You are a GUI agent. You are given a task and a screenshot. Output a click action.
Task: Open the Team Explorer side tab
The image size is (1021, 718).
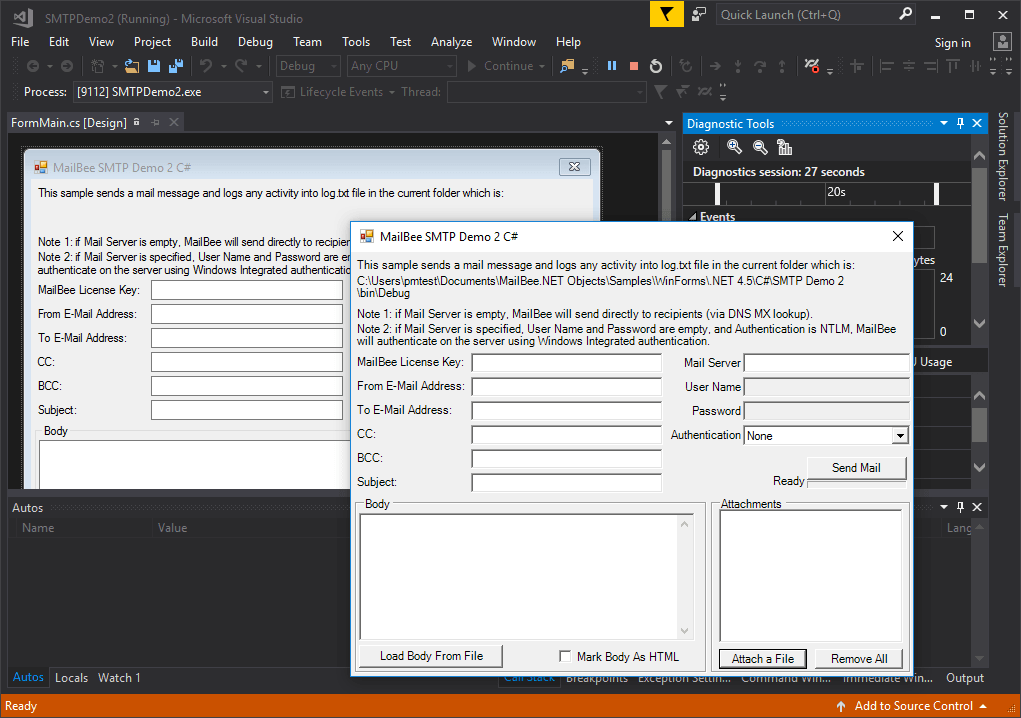[x=1003, y=250]
